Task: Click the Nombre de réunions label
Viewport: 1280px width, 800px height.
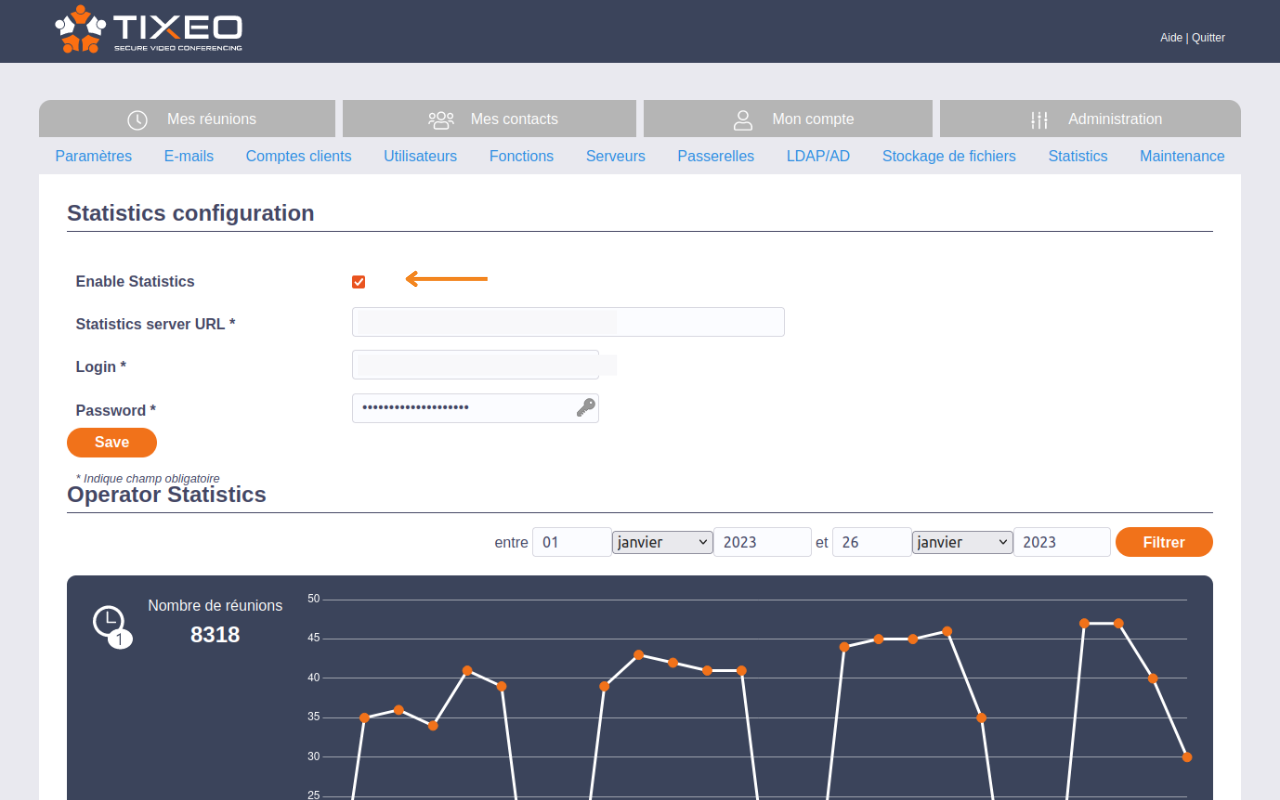Action: pos(215,605)
